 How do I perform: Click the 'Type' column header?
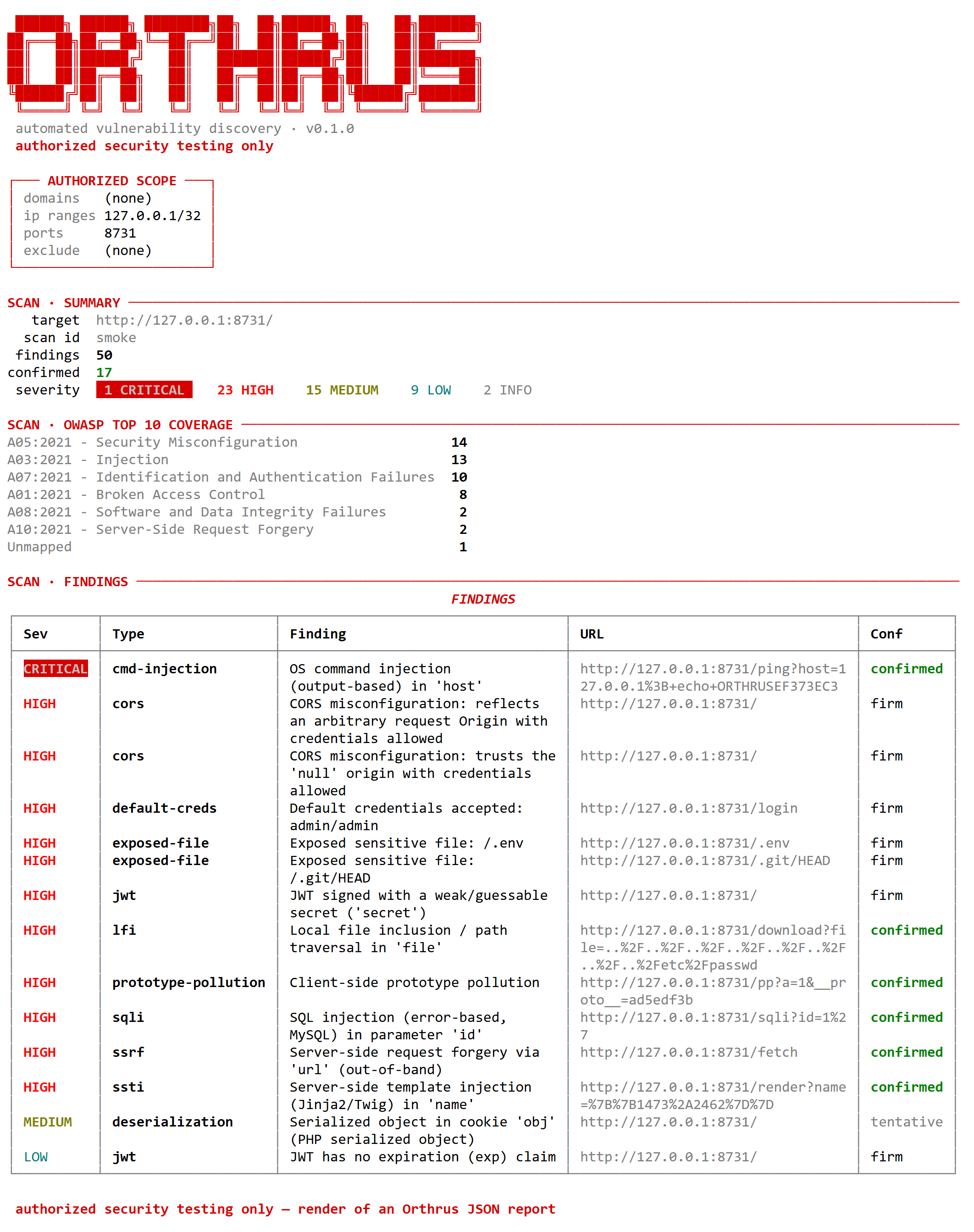128,634
